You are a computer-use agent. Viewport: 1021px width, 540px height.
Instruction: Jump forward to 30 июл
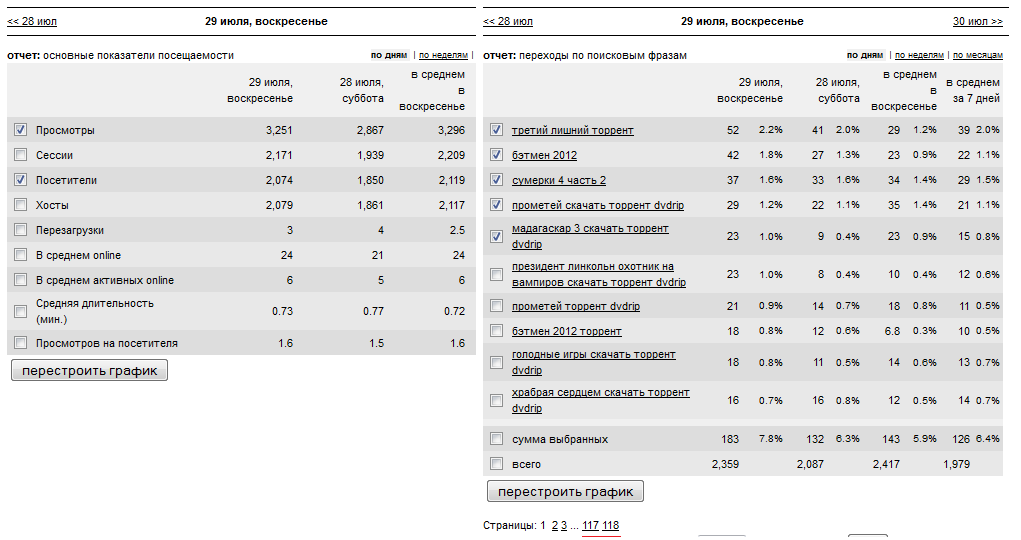point(978,21)
